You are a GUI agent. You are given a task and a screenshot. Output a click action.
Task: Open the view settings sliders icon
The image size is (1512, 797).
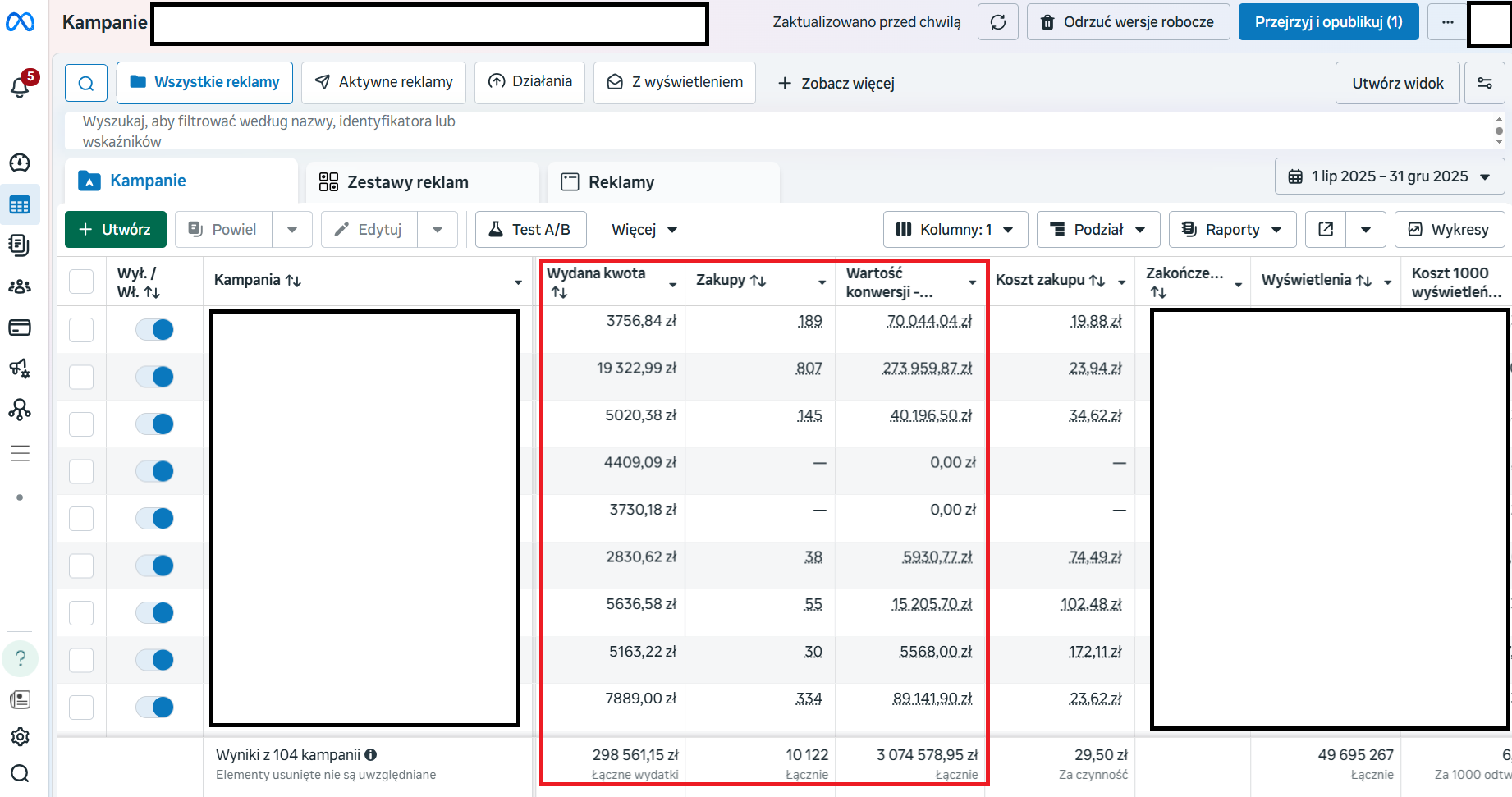click(x=1485, y=83)
